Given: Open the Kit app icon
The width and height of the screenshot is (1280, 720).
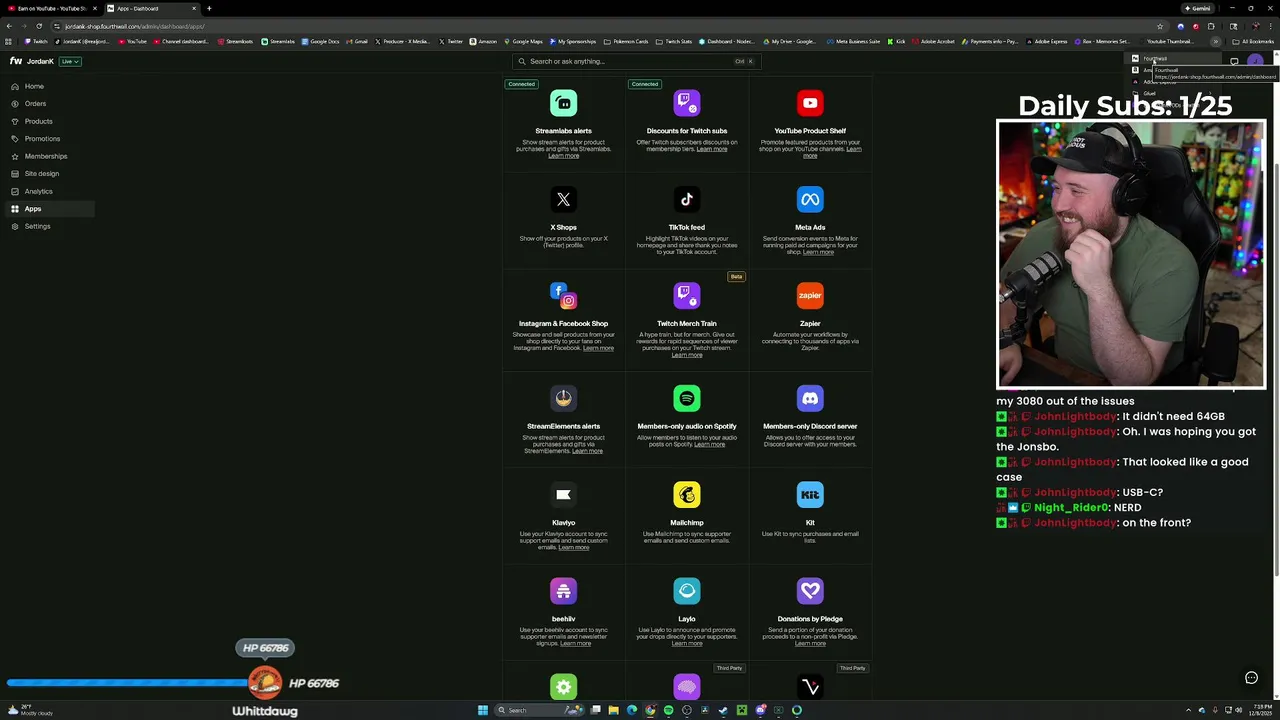Looking at the screenshot, I should click(x=810, y=494).
